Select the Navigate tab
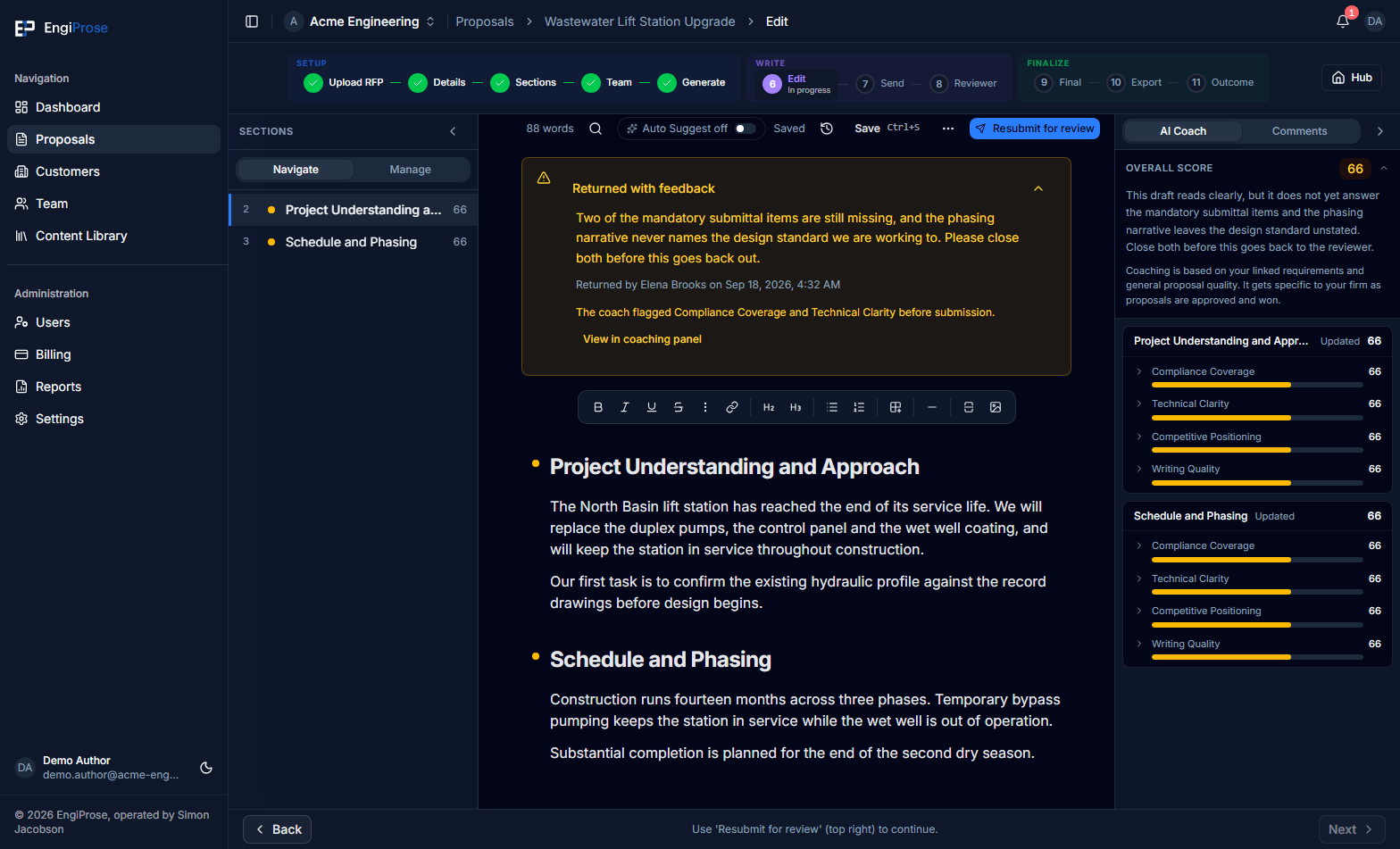 (x=296, y=170)
